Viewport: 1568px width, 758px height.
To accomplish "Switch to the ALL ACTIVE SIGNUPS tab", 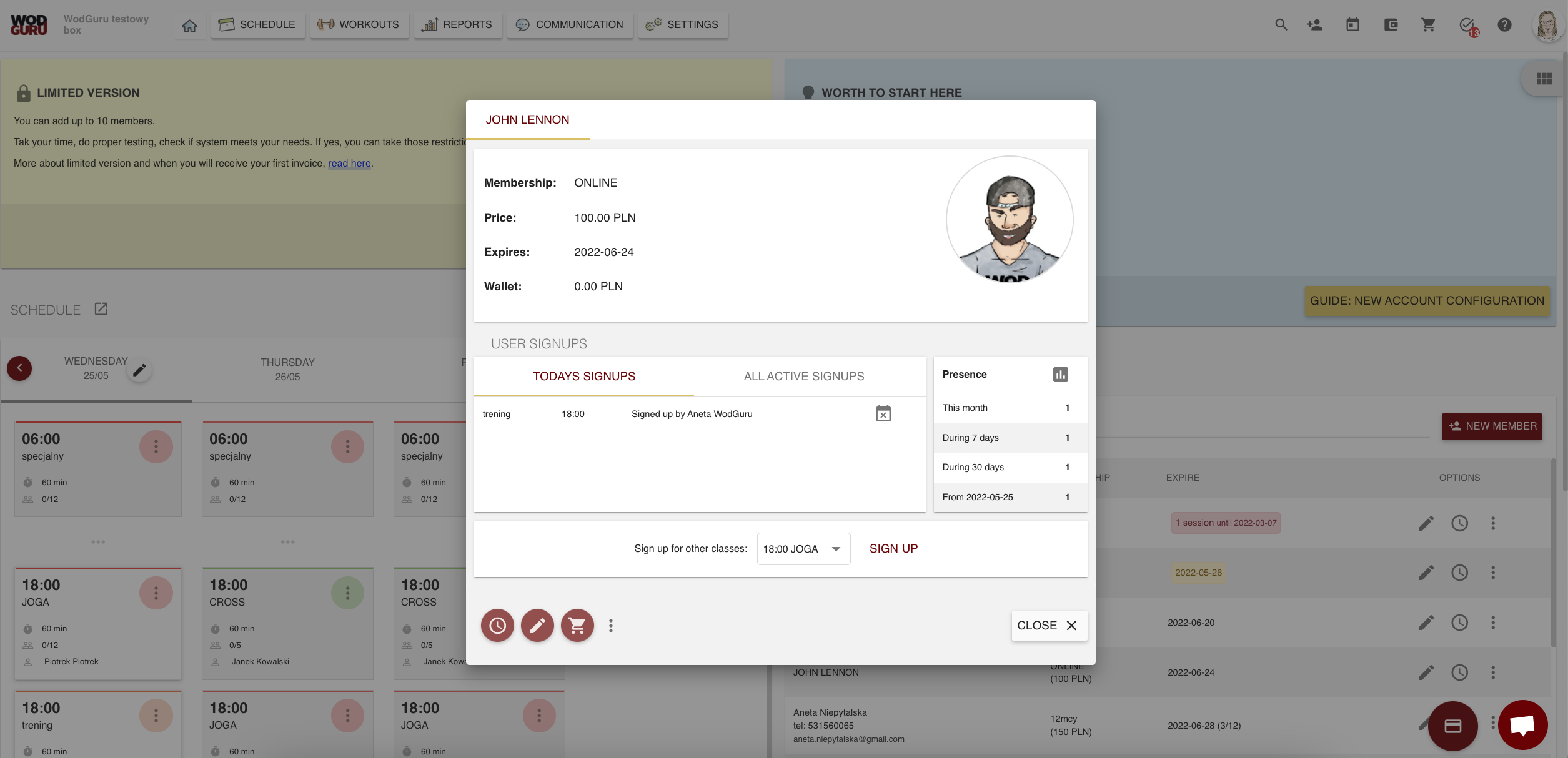I will tap(803, 376).
